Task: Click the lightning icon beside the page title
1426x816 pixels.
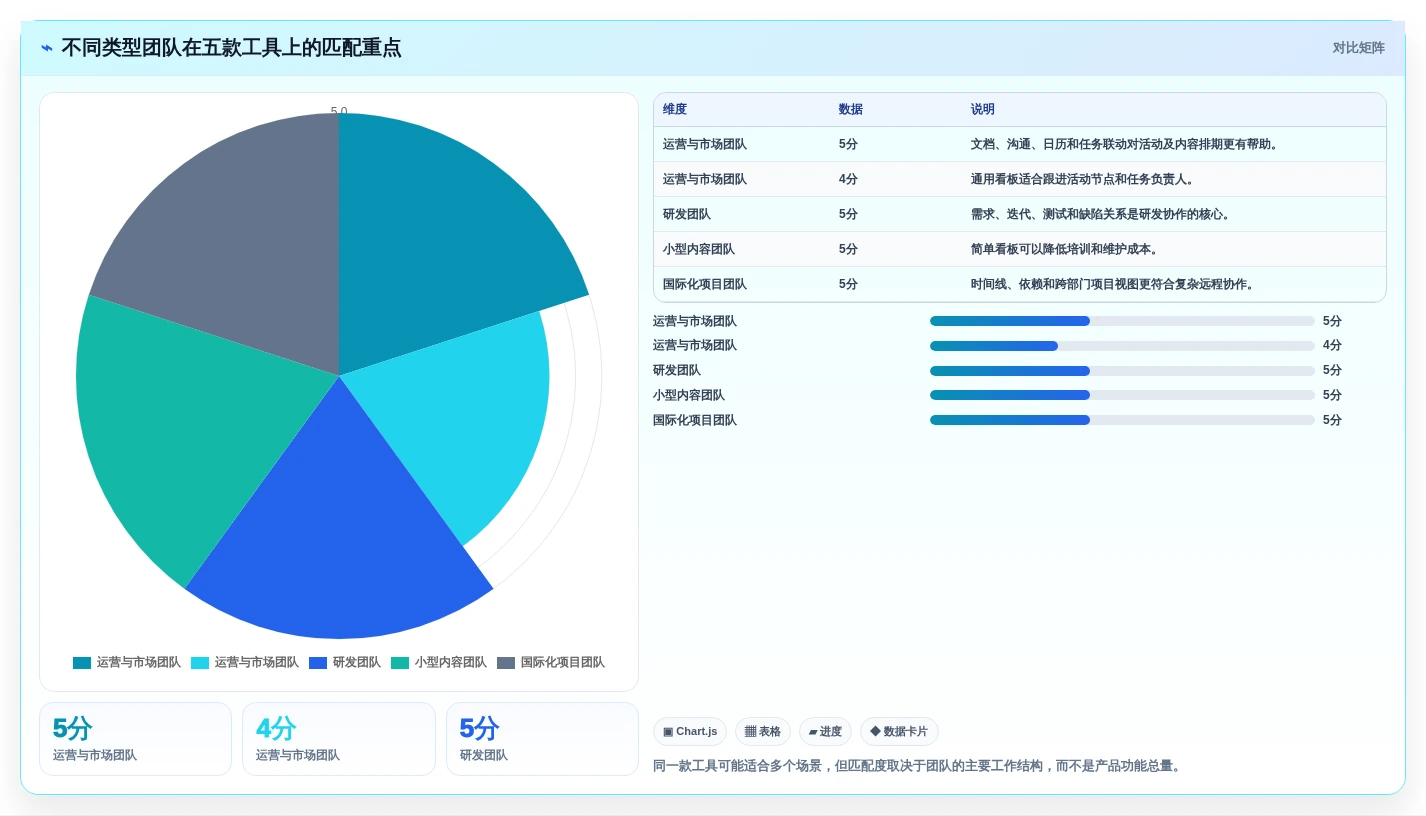Action: 47,48
